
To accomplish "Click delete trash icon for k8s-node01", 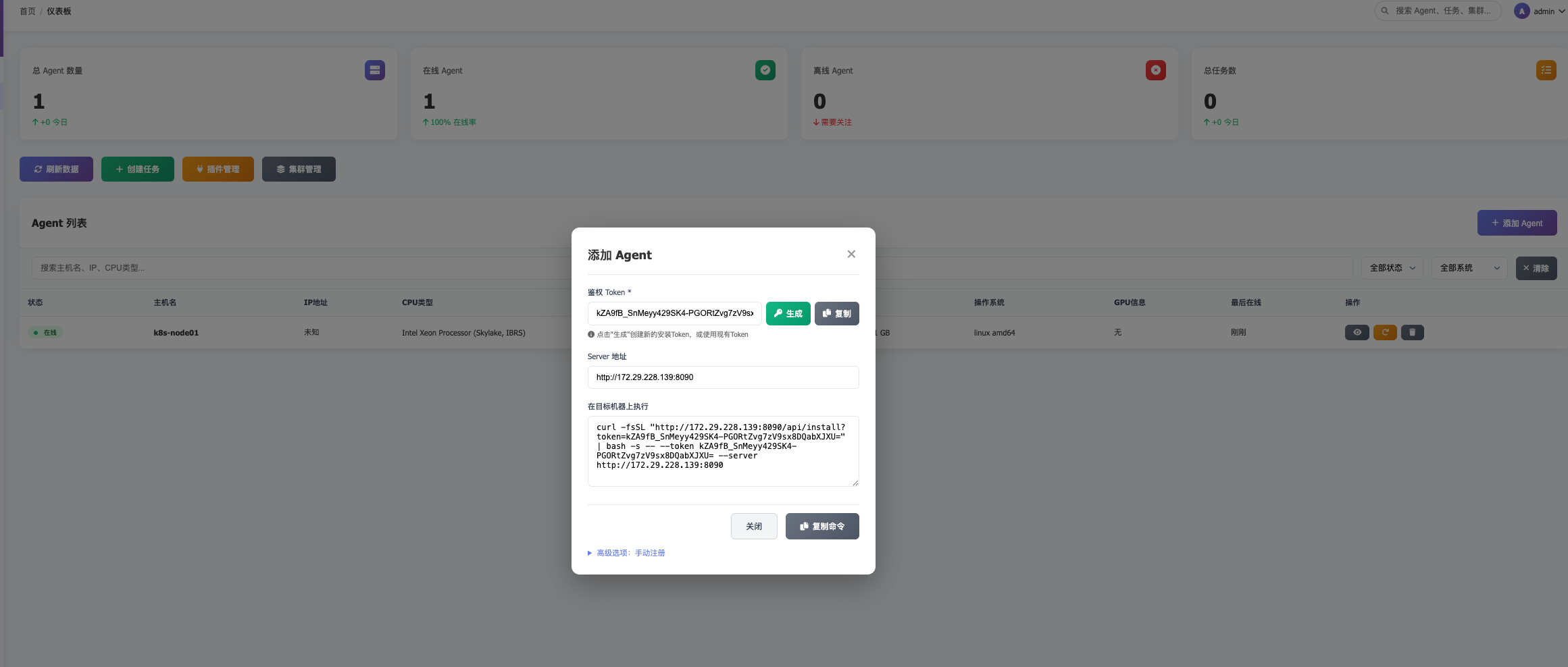I will click(x=1412, y=332).
